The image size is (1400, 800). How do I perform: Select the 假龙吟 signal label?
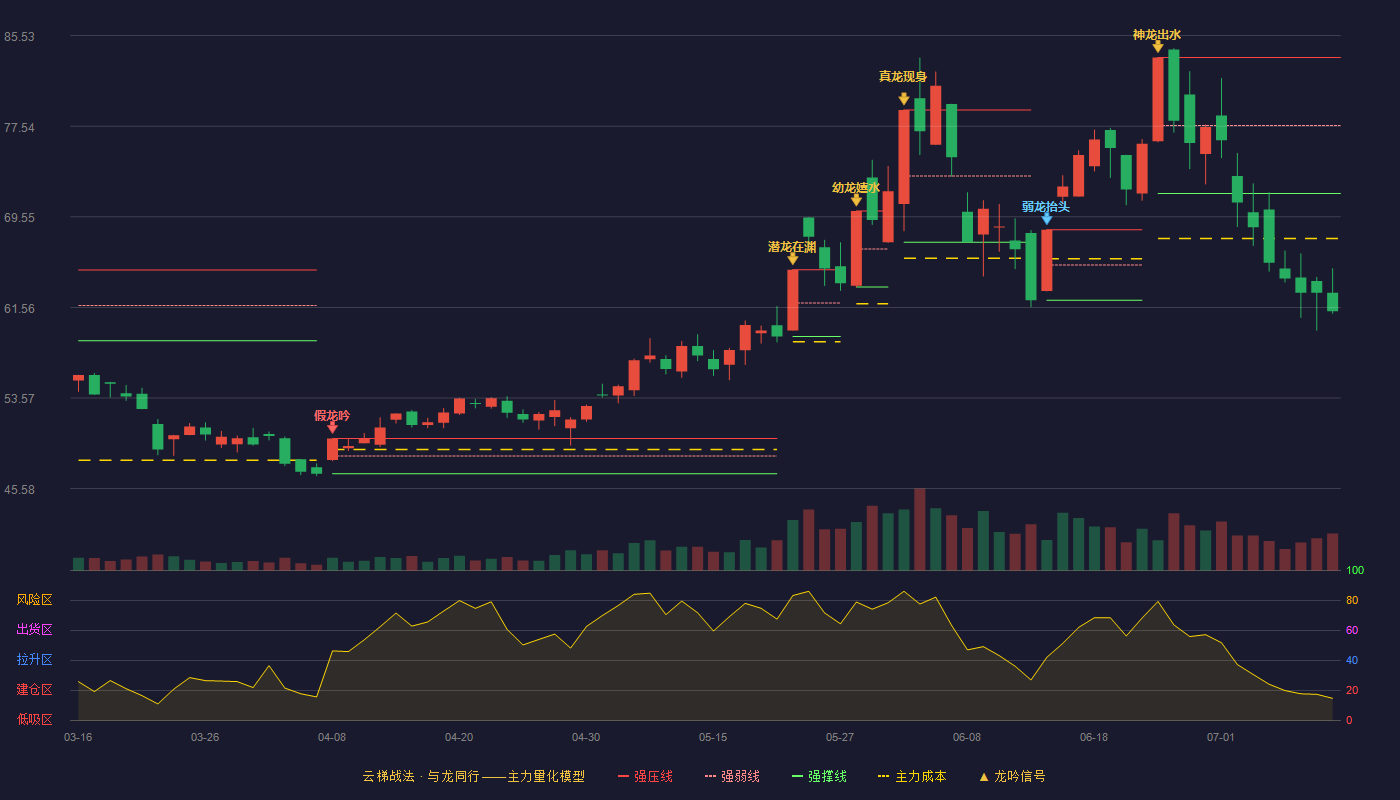[x=332, y=415]
